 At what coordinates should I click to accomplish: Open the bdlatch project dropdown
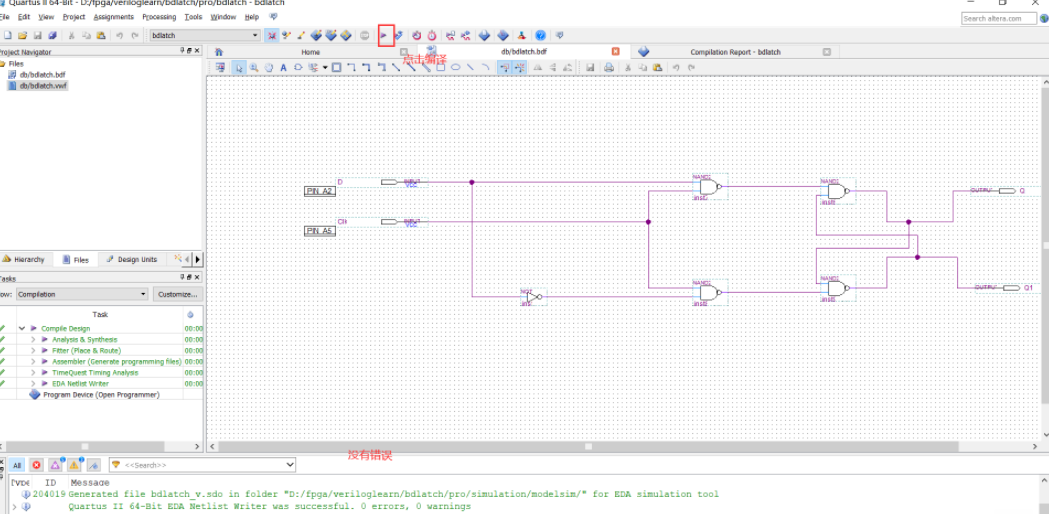255,36
